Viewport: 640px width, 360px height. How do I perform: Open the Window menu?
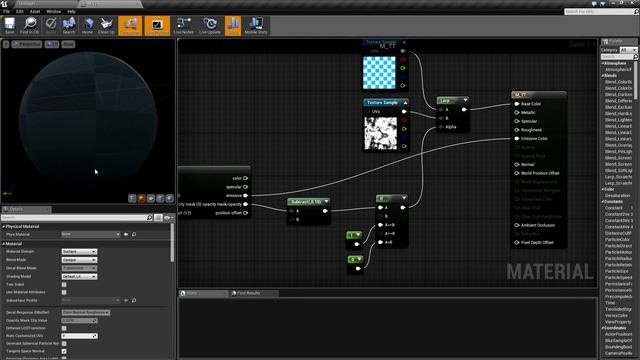[x=53, y=11]
